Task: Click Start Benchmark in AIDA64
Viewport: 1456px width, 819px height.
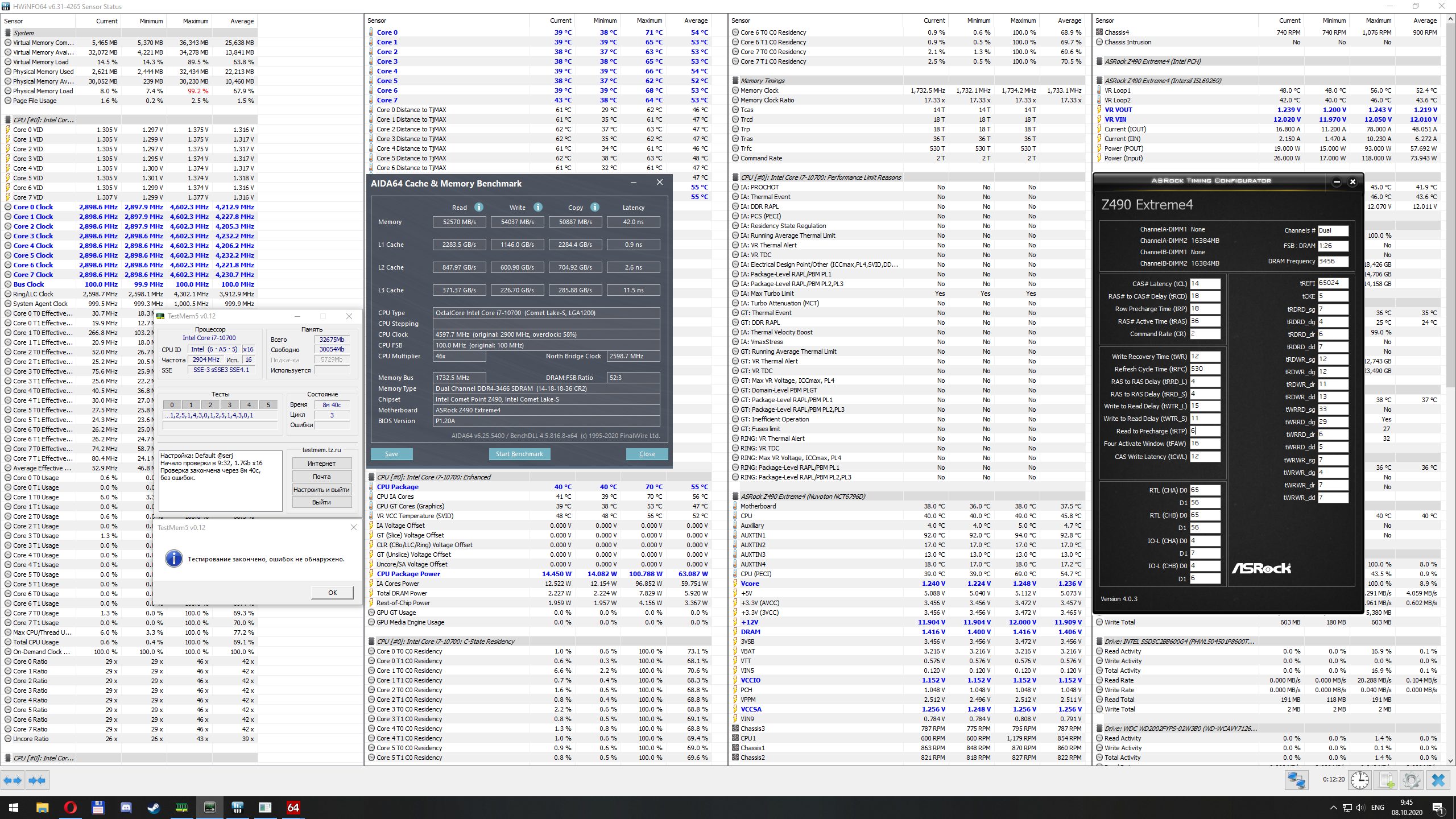Action: pyautogui.click(x=519, y=454)
